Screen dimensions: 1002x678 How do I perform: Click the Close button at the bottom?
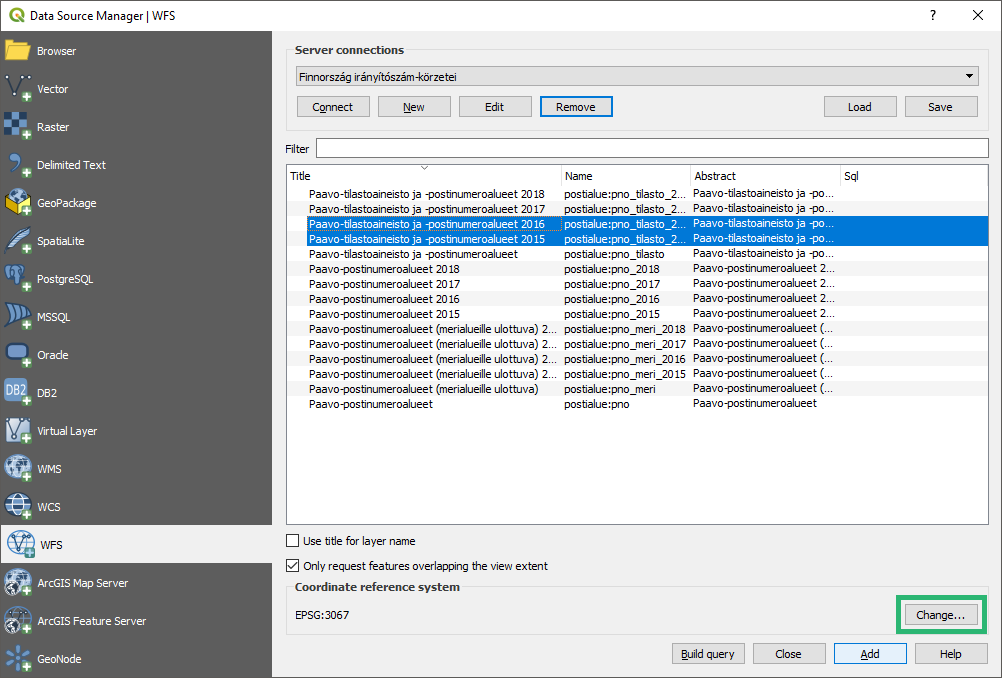tap(789, 654)
